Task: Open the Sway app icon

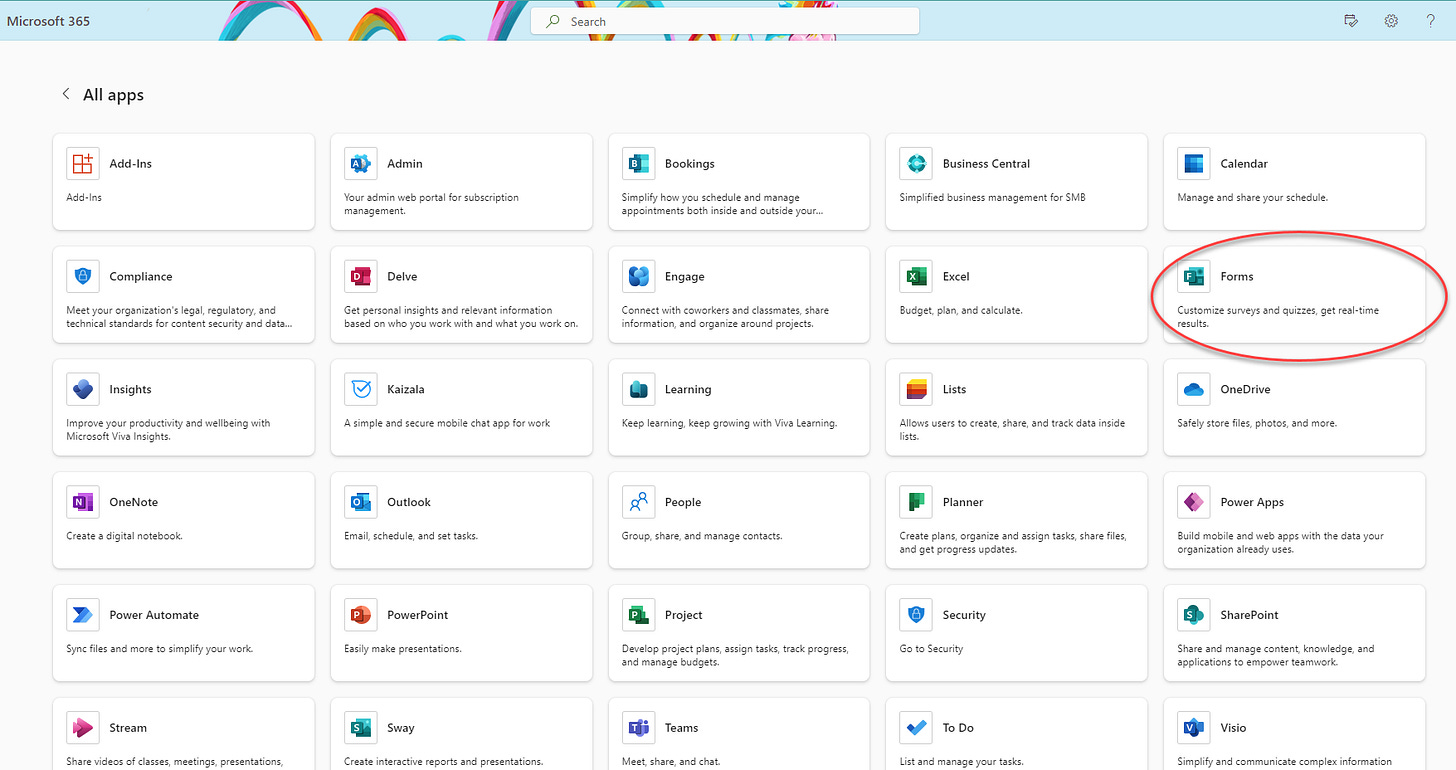Action: 360,728
